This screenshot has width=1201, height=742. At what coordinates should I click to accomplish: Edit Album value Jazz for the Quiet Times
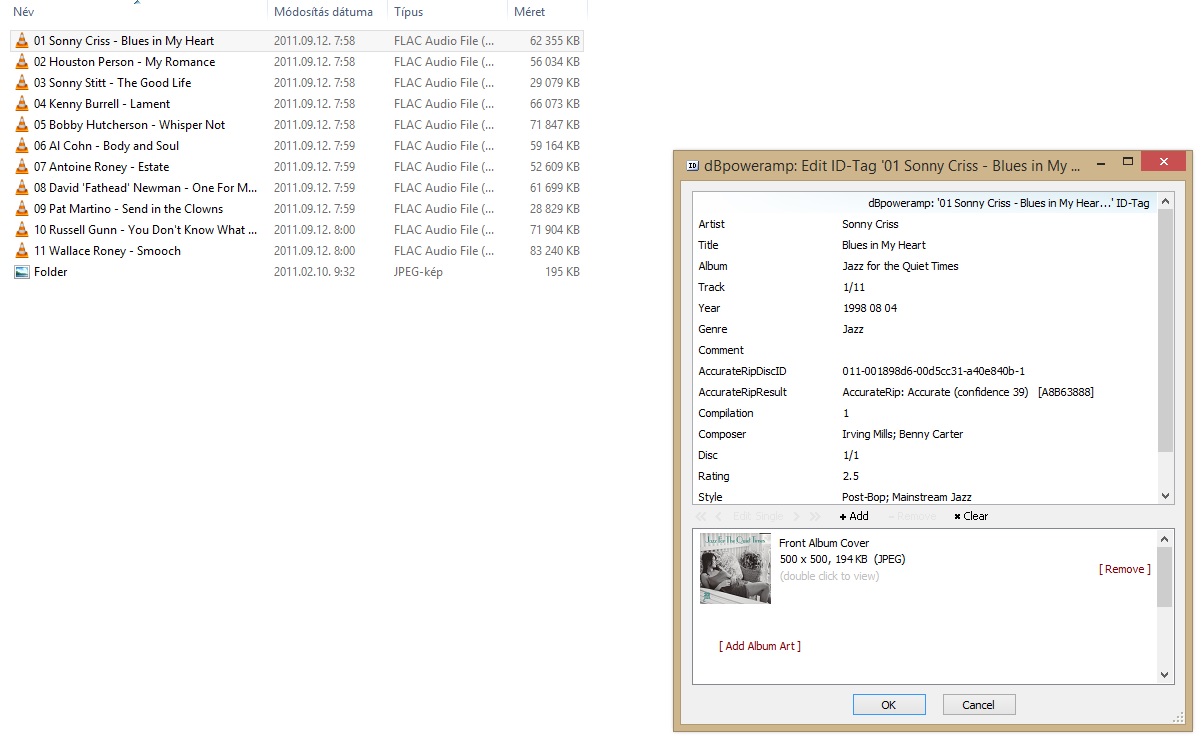(900, 266)
